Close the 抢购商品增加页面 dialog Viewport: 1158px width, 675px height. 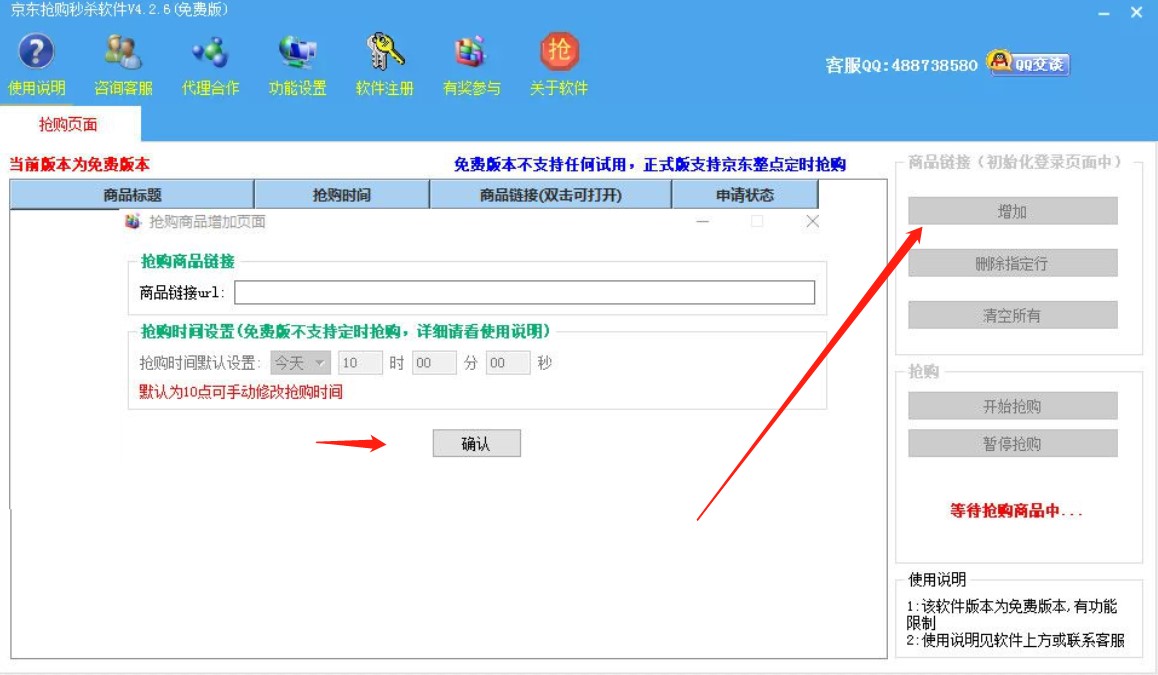(x=811, y=221)
